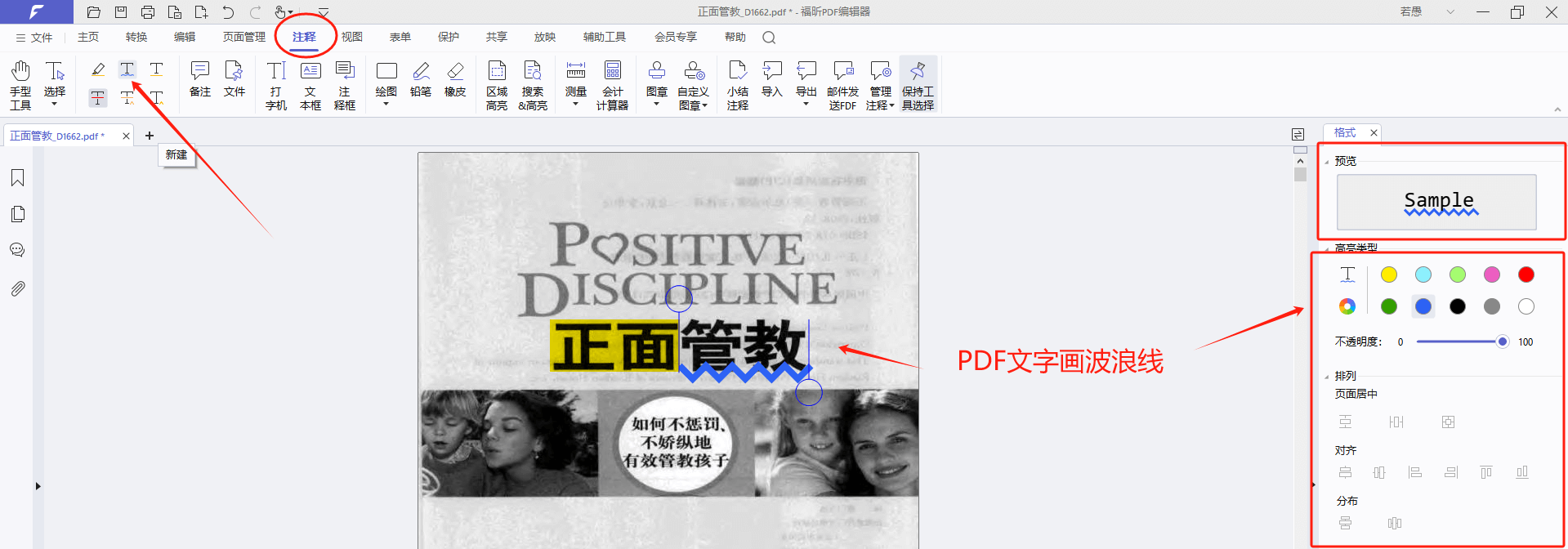Select the Eraser tool (橡皮)
This screenshot has height=549, width=1568.
tap(455, 79)
